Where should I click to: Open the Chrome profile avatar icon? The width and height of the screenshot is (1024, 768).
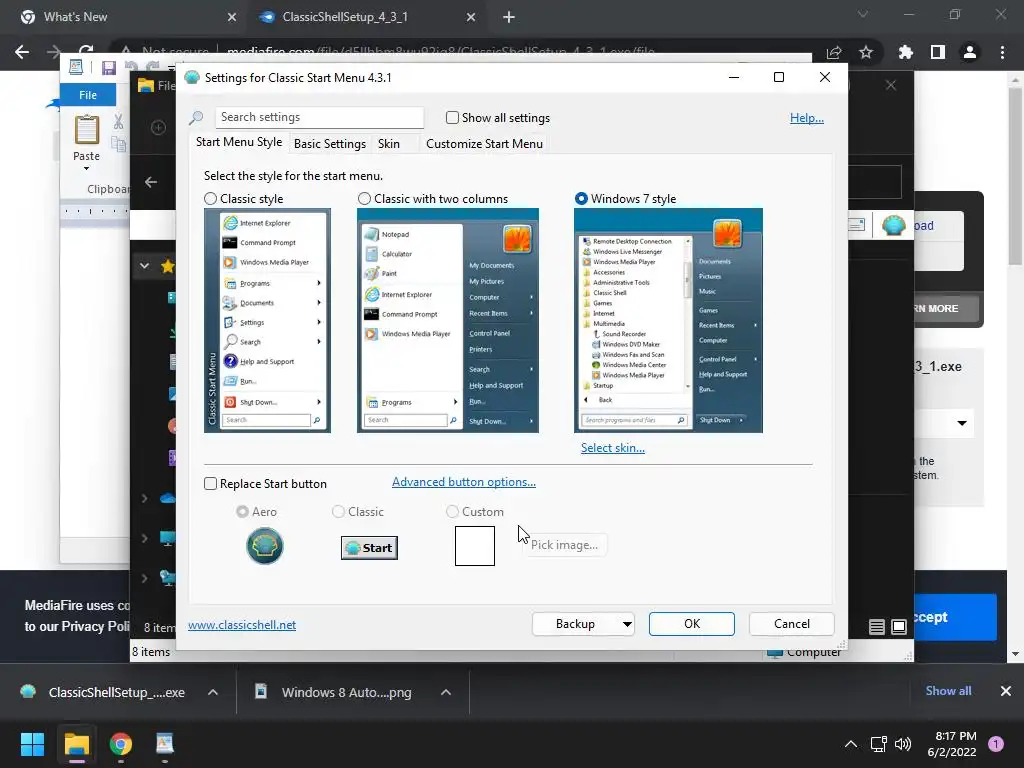pos(970,52)
